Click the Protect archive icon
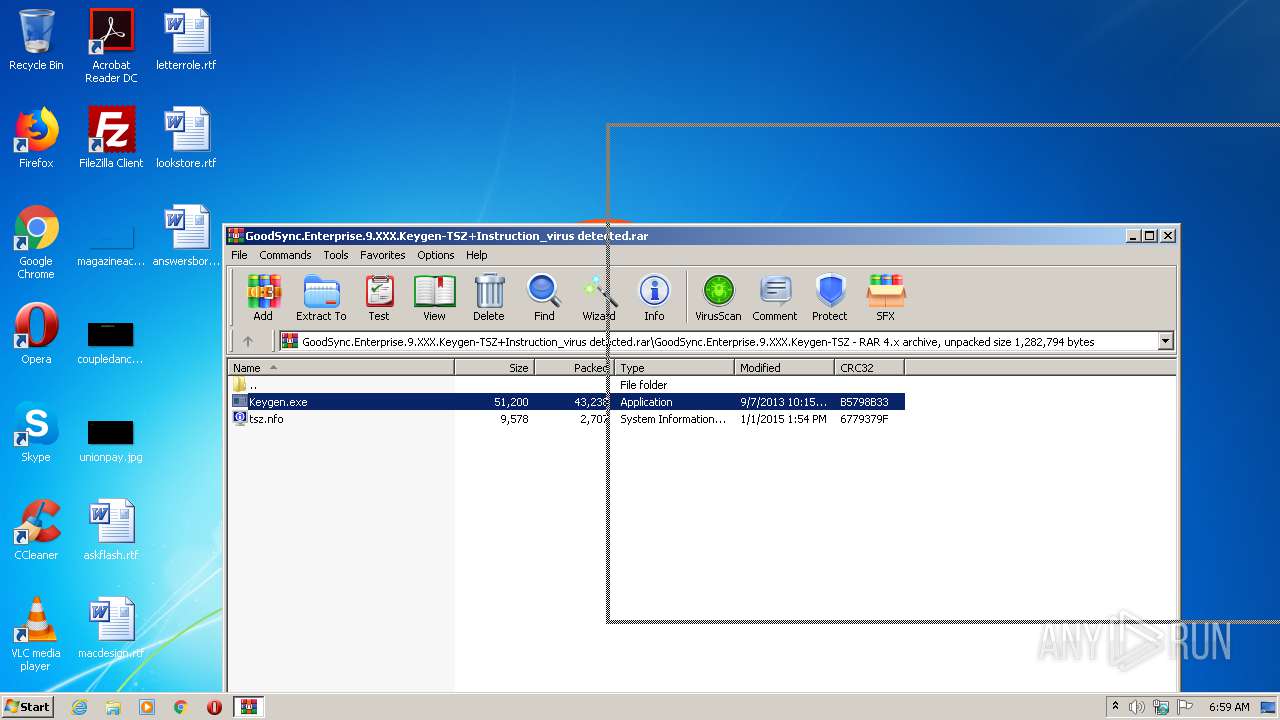Screen dimensions: 1280x720 pos(830,298)
